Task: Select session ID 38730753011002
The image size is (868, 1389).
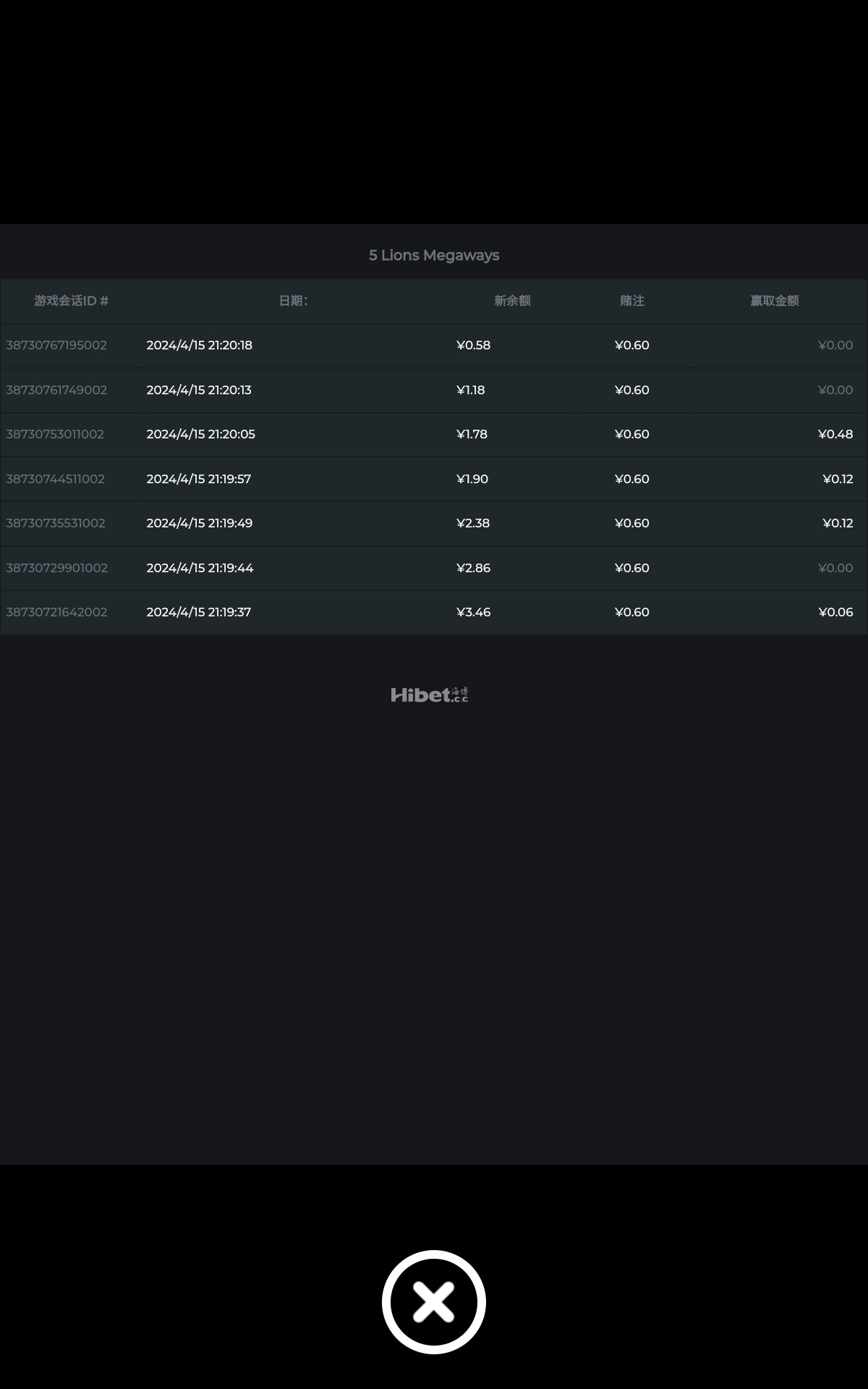Action: click(x=55, y=434)
